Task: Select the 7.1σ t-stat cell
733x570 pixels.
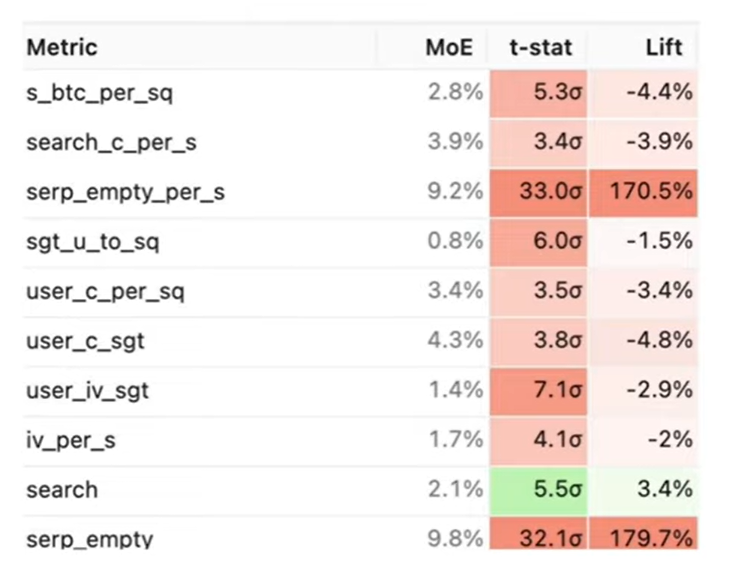Action: (x=540, y=391)
